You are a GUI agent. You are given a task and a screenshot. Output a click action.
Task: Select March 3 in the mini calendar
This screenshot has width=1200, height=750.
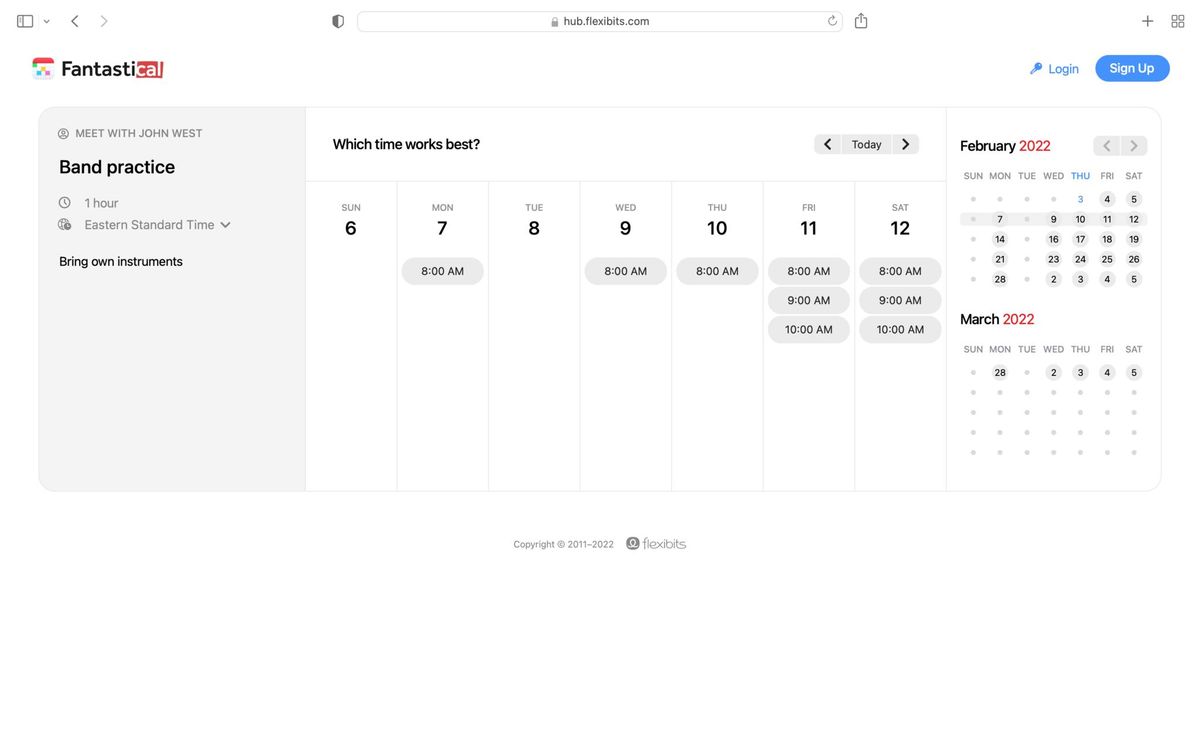click(x=1080, y=372)
